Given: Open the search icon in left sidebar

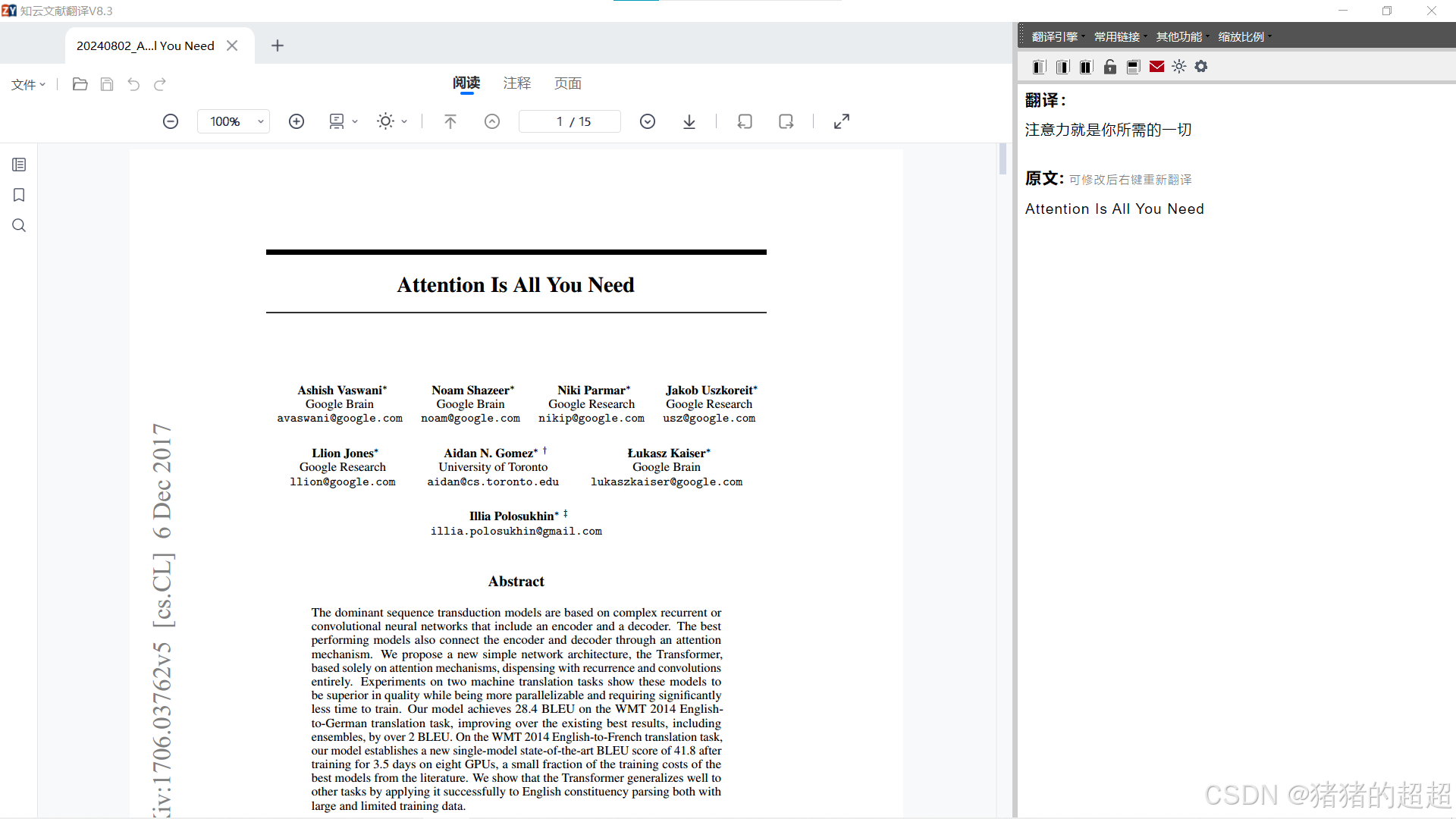Looking at the screenshot, I should coord(19,225).
